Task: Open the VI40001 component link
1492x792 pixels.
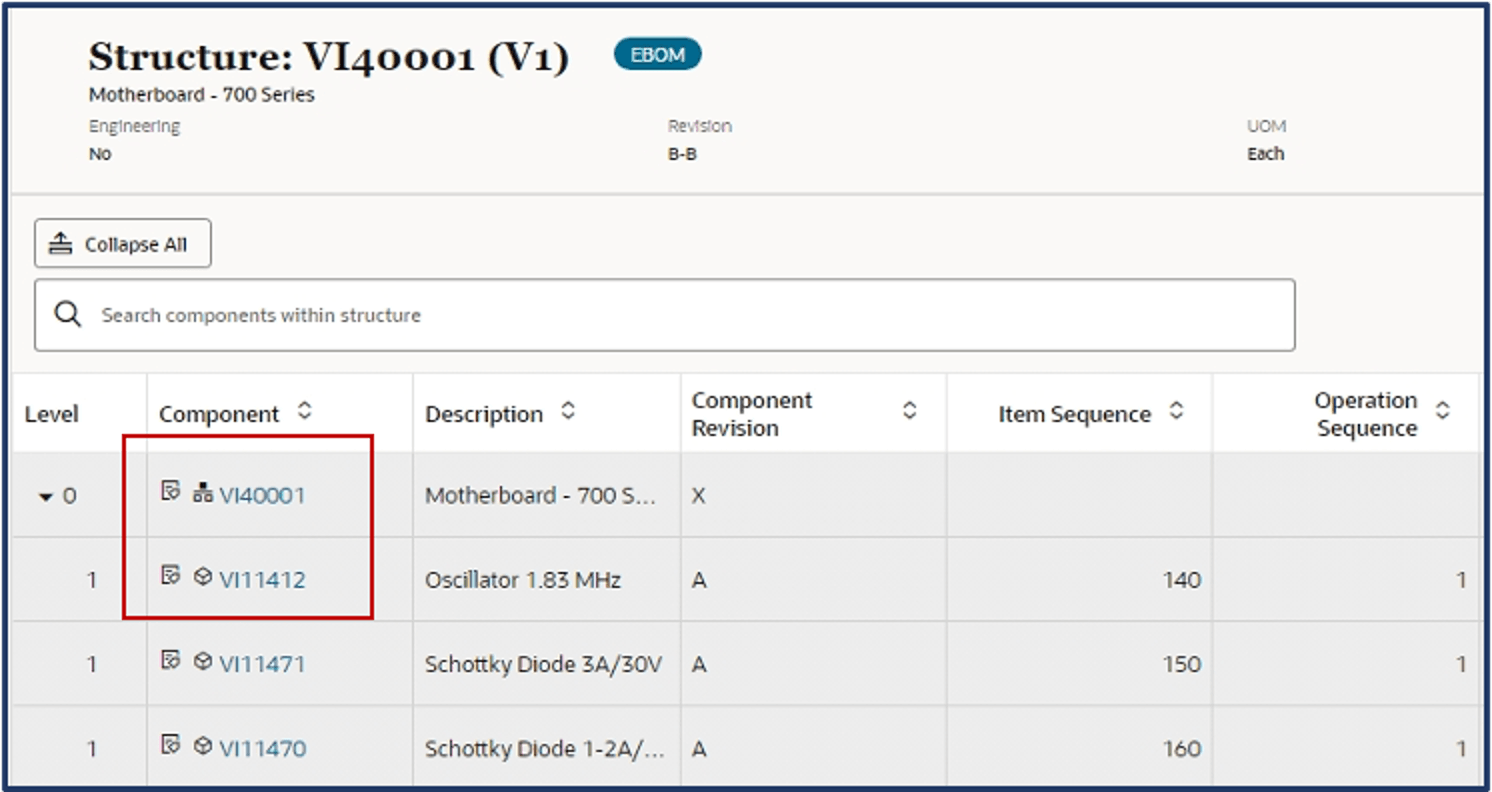Action: click(262, 495)
